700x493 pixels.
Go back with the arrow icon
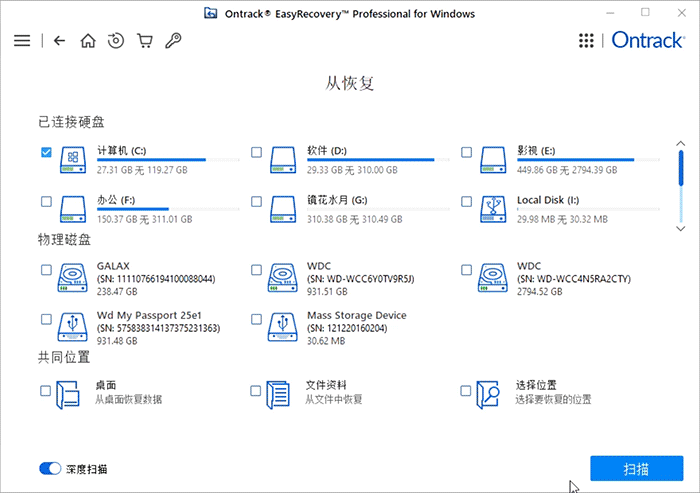click(x=59, y=41)
